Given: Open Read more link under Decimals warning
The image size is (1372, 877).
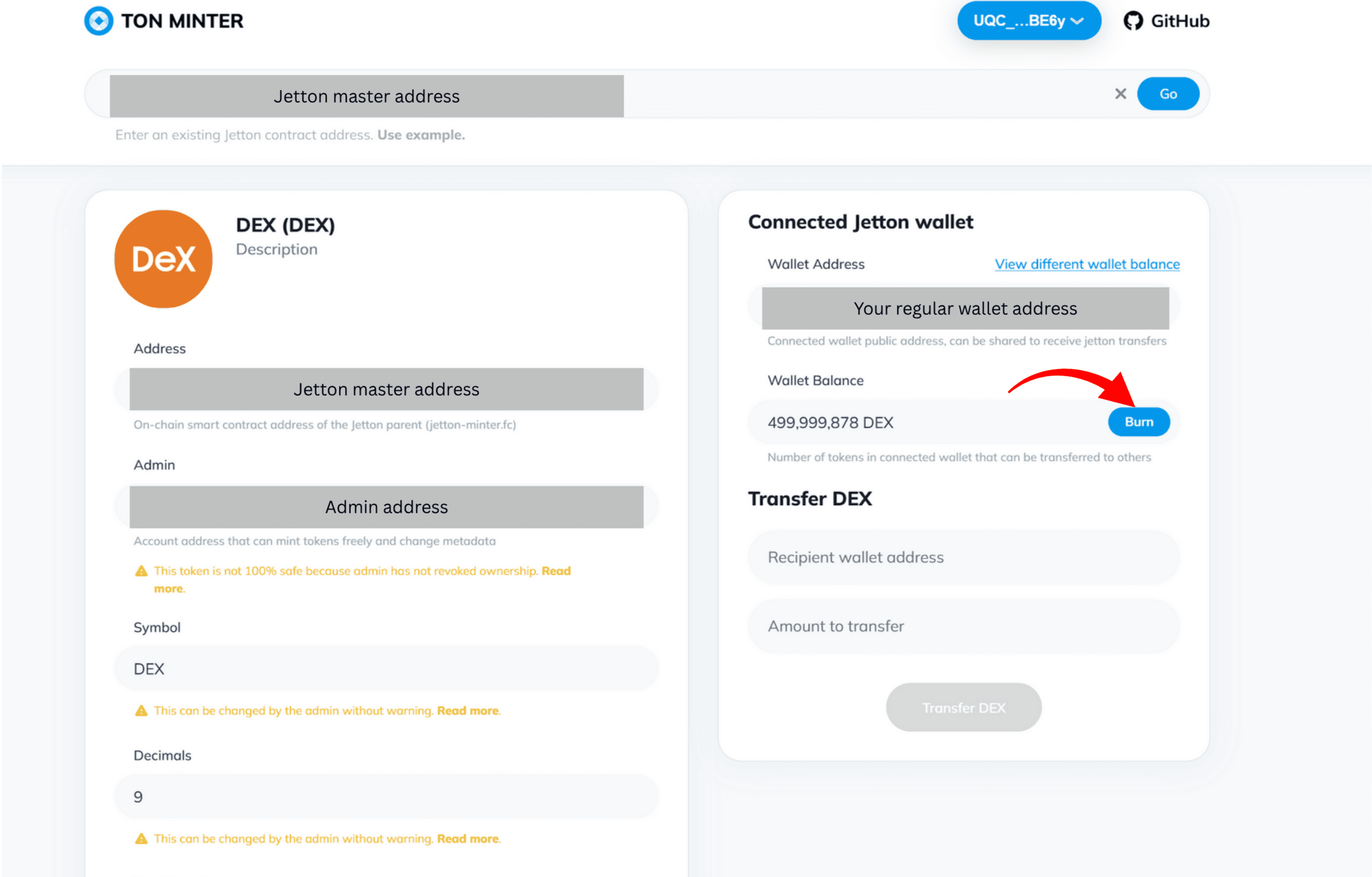Looking at the screenshot, I should 468,839.
